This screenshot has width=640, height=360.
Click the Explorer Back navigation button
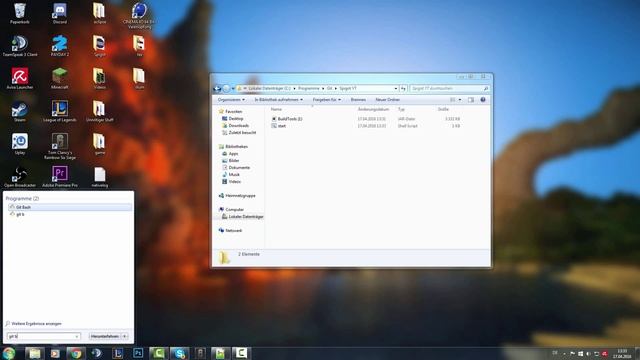[217, 89]
